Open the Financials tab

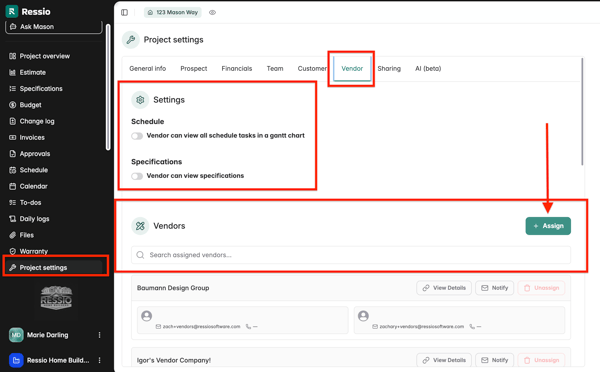tap(237, 69)
